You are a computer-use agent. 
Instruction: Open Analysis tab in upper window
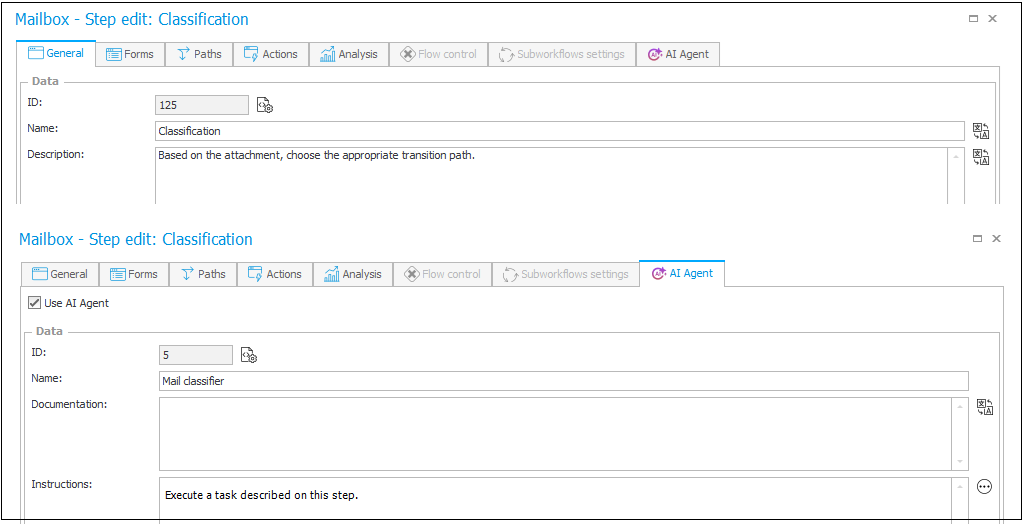349,54
